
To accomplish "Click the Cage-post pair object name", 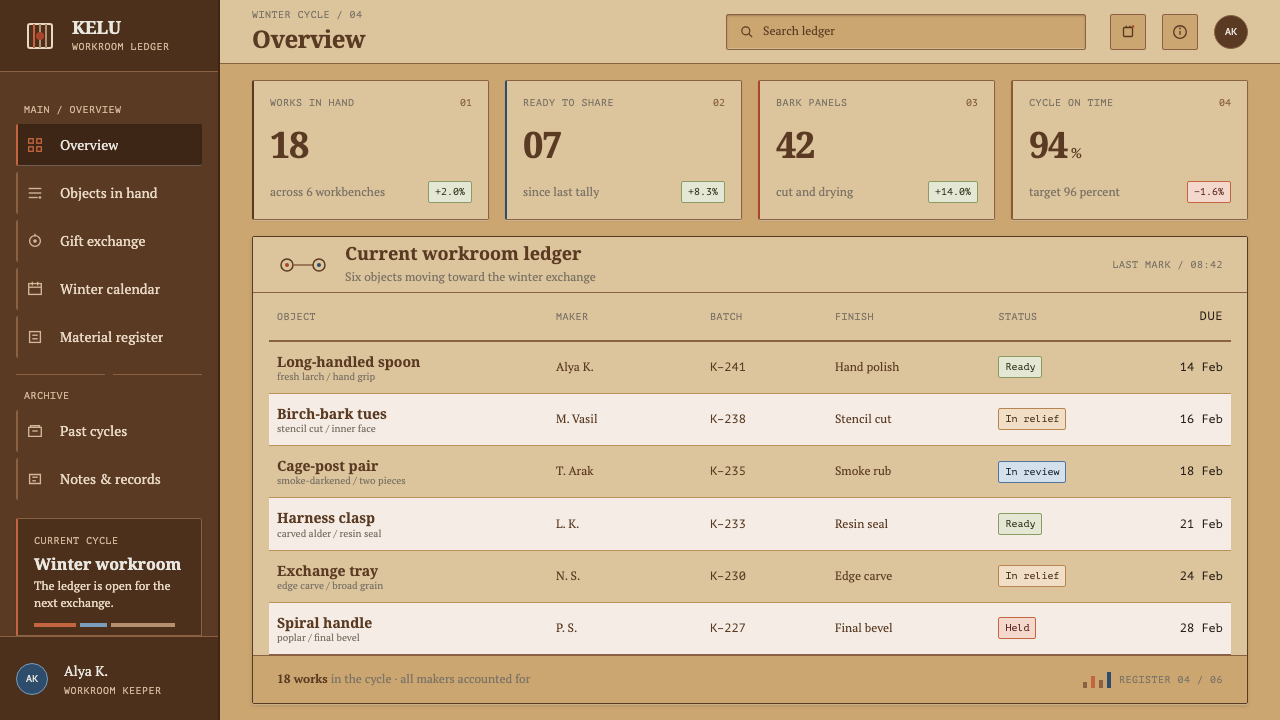I will tap(327, 466).
